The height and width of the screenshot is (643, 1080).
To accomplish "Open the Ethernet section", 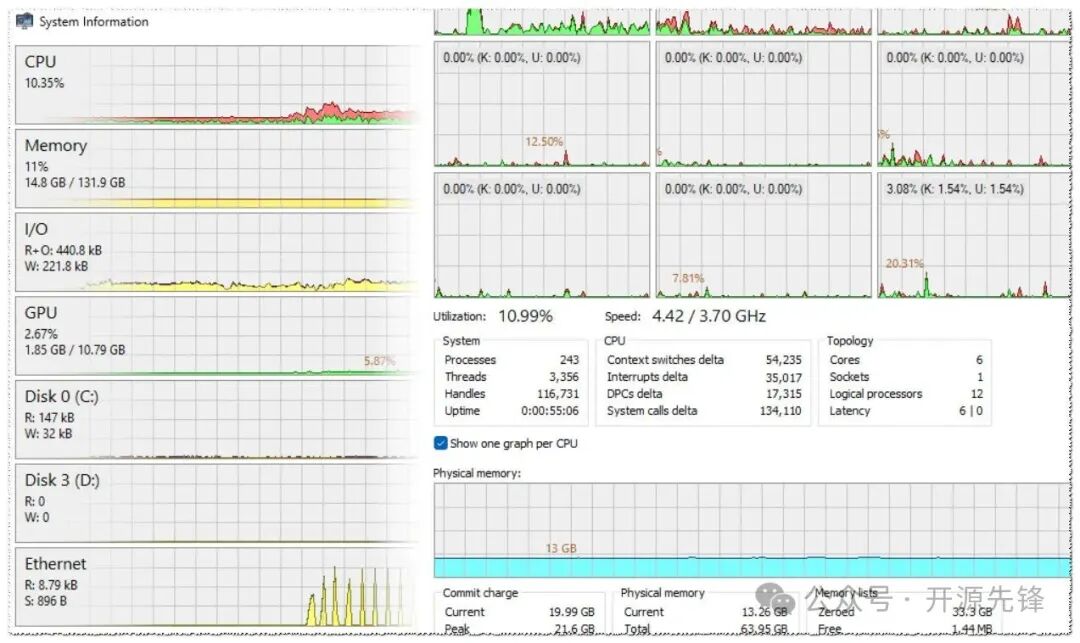I will (215, 587).
